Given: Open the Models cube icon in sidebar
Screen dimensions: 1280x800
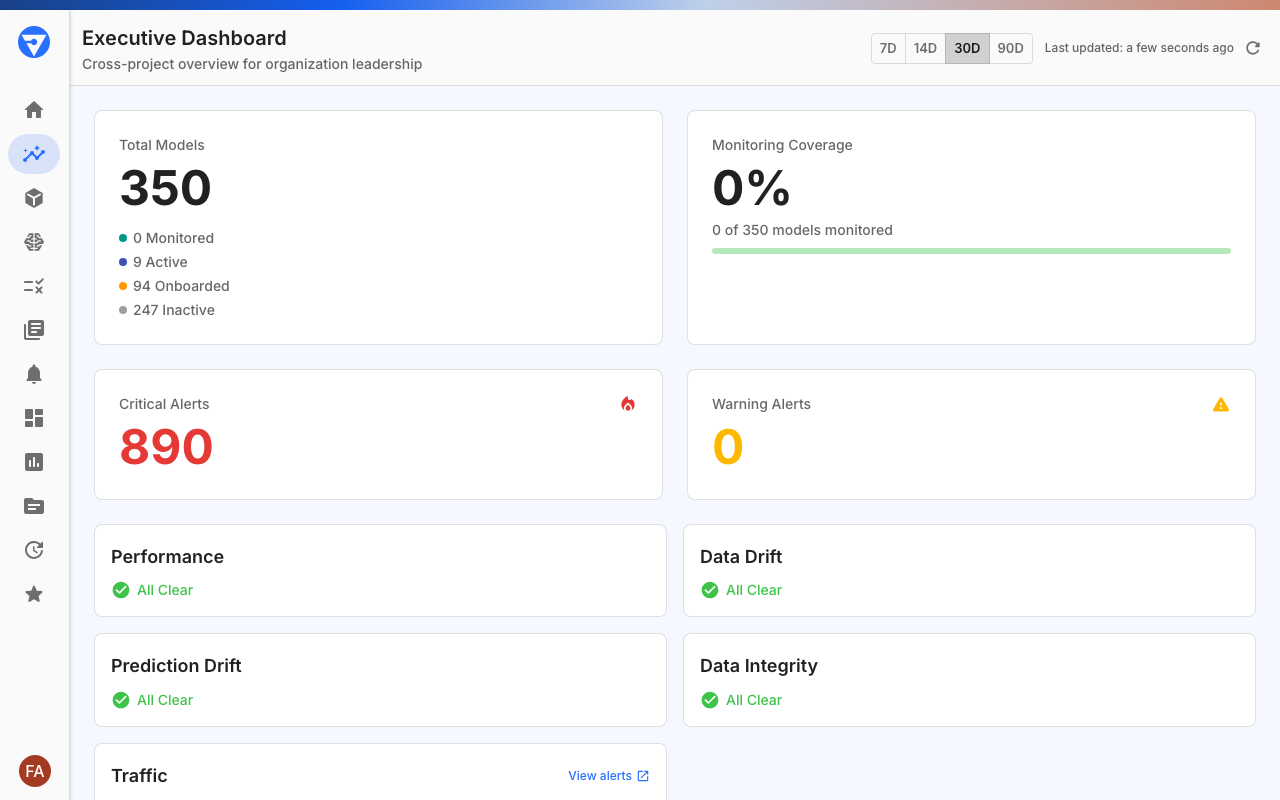Looking at the screenshot, I should pos(34,198).
